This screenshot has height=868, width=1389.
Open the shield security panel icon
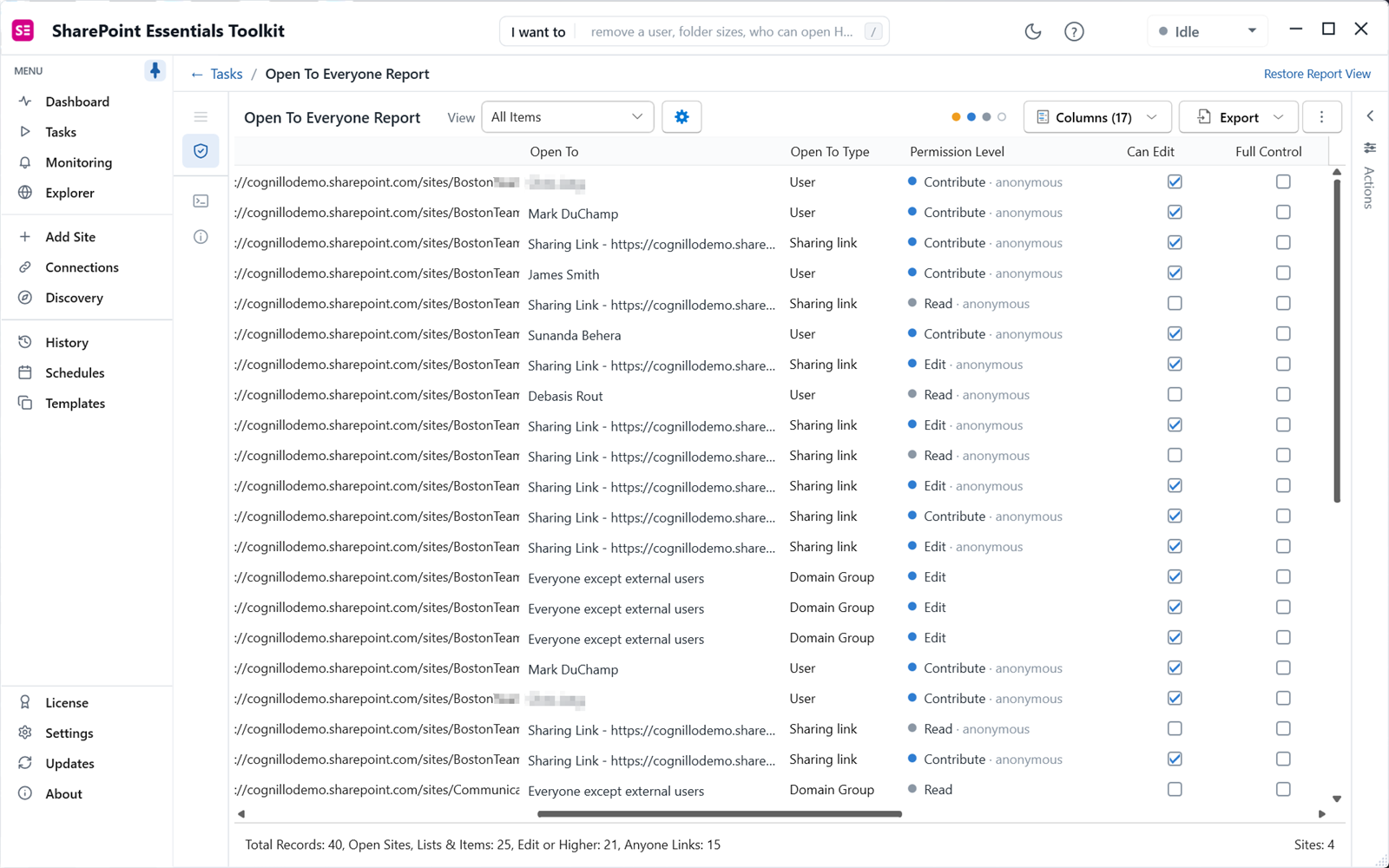click(x=201, y=151)
